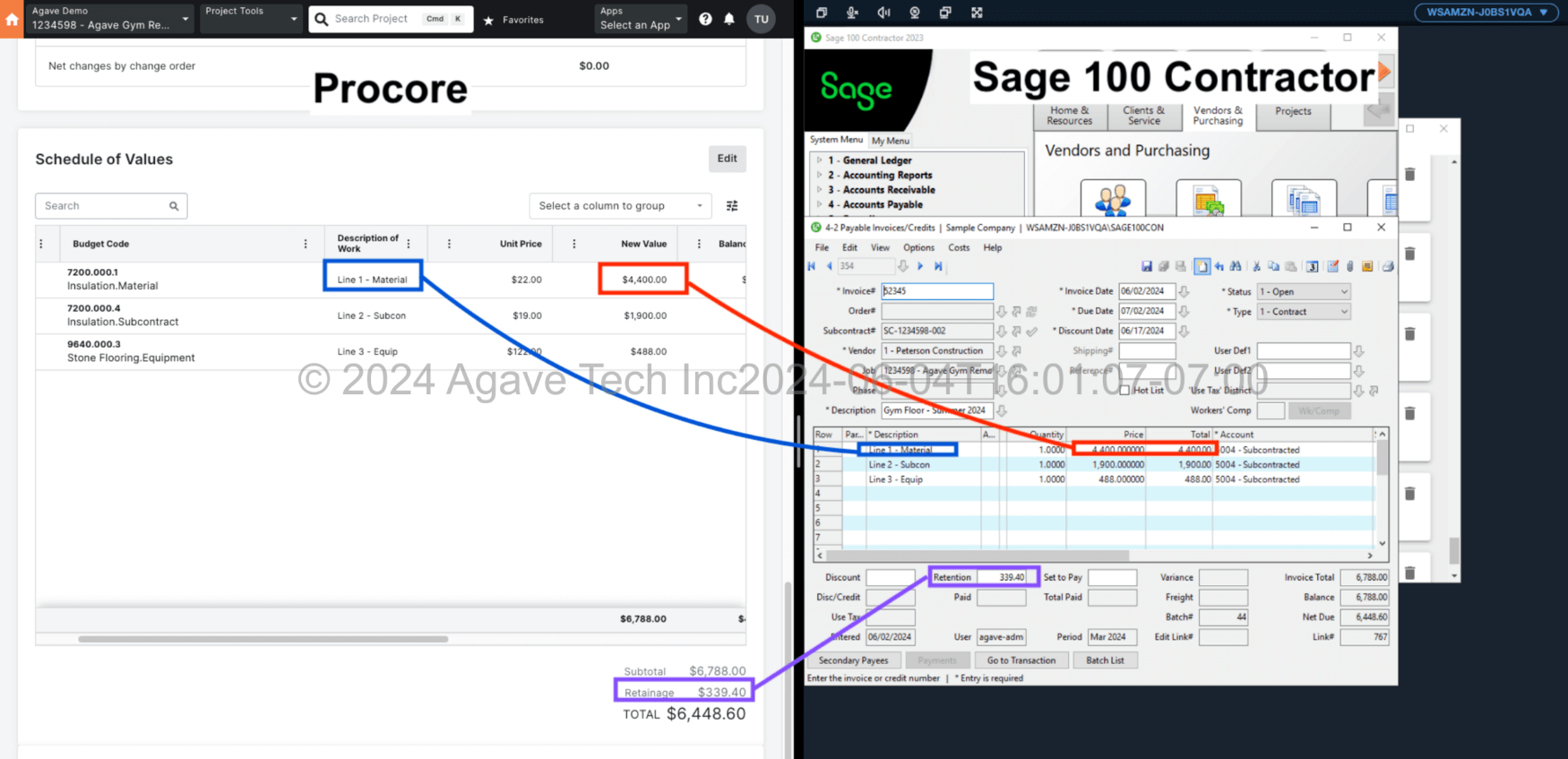This screenshot has width=1568, height=759.
Task: Switch to the Clients & Service tab
Action: point(1144,116)
